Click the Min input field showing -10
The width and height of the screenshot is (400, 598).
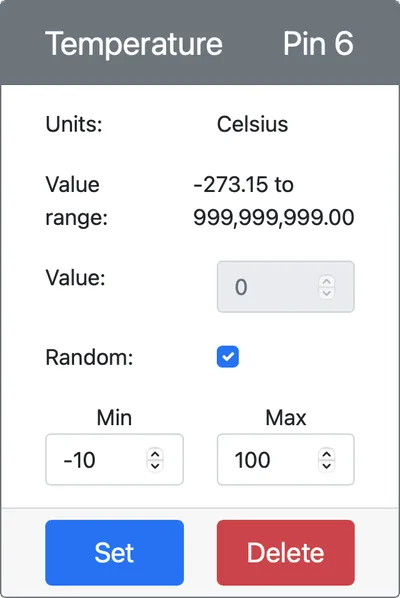[114, 459]
